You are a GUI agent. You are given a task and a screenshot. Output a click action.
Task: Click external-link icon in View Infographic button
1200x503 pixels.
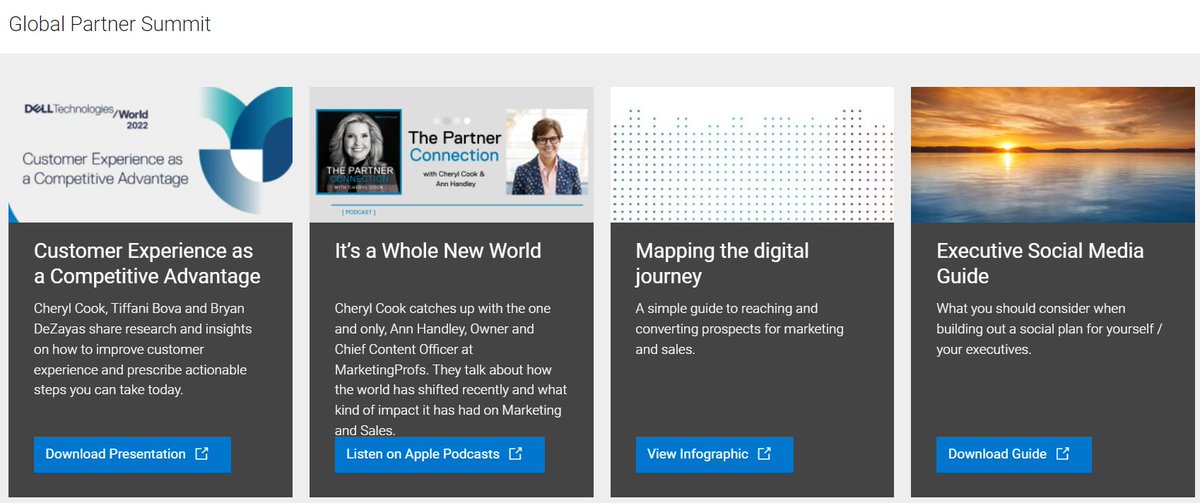tap(764, 454)
